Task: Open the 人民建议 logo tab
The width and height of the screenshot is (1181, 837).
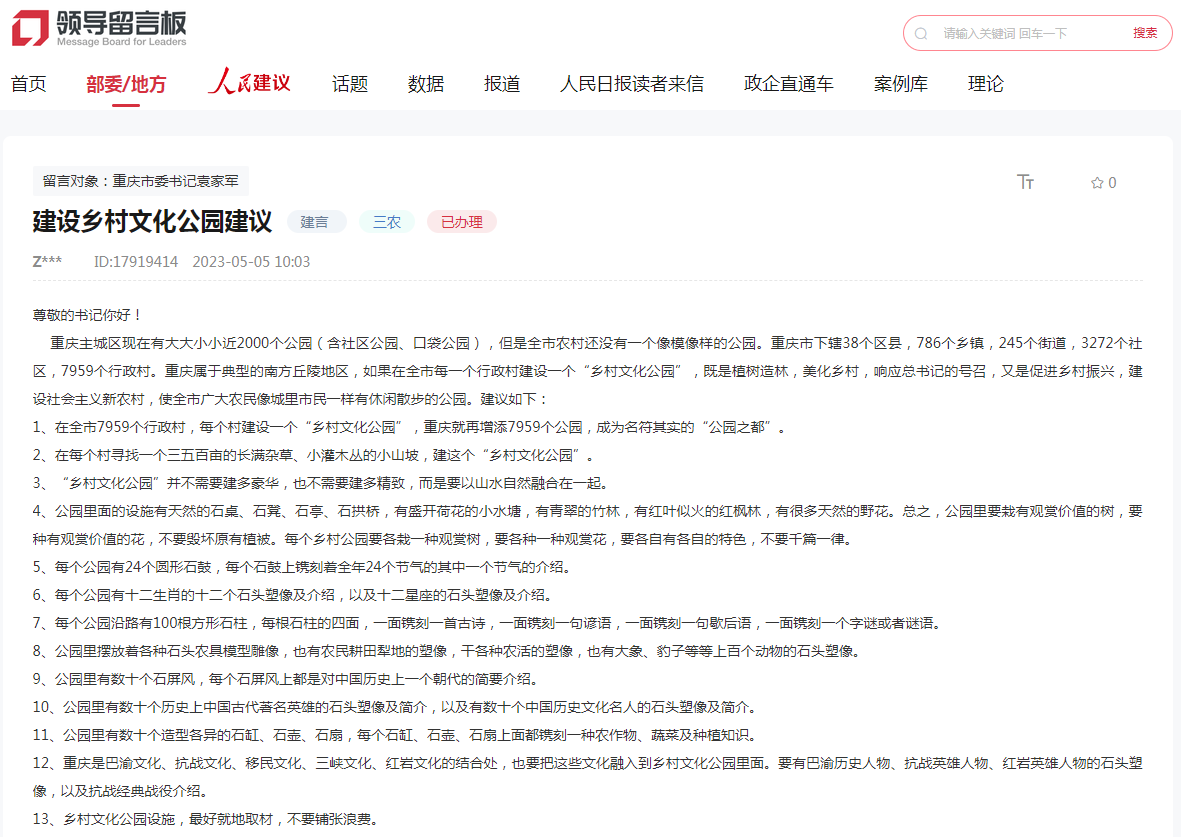Action: [249, 83]
